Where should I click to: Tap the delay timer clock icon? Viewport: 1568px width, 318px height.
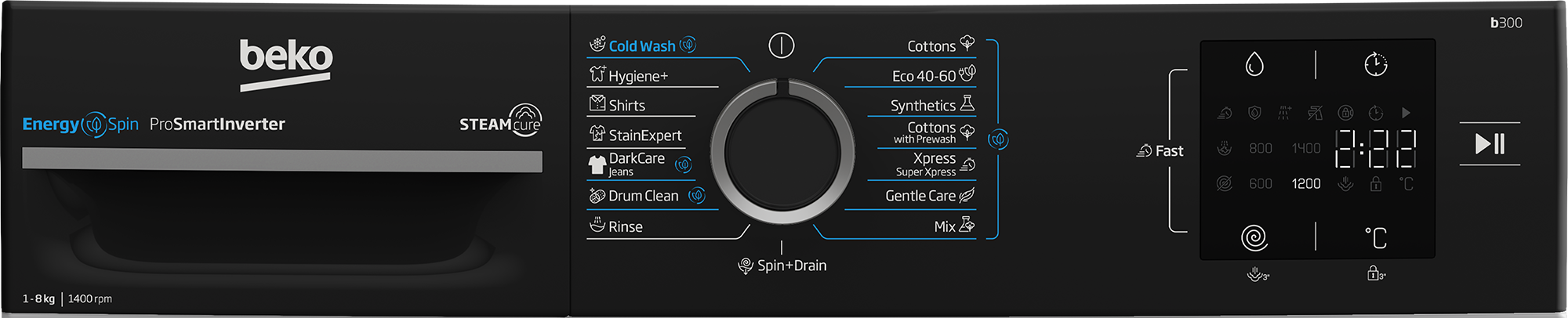pyautogui.click(x=1376, y=64)
